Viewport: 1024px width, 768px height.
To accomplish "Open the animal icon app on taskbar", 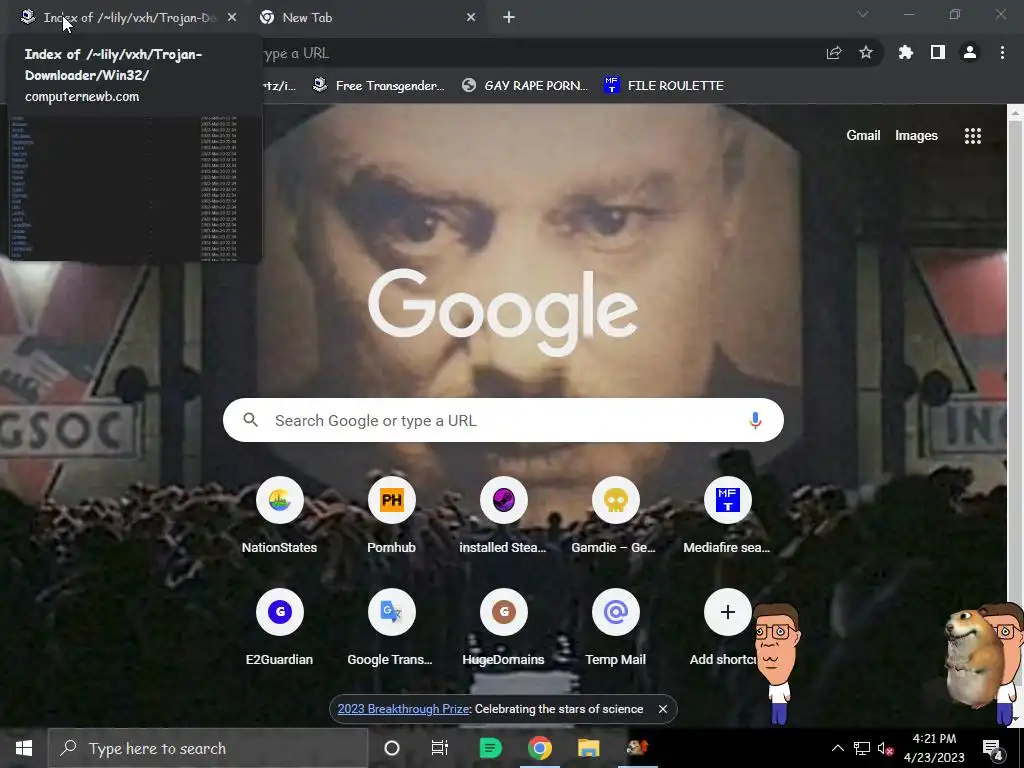I will [x=637, y=748].
